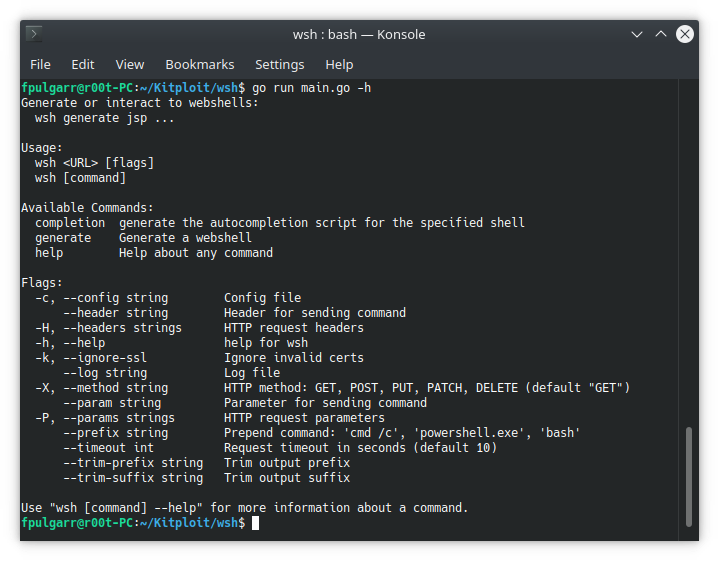Click the '-k, --ignore-ssl' flag
719x561 pixels.
pos(91,358)
